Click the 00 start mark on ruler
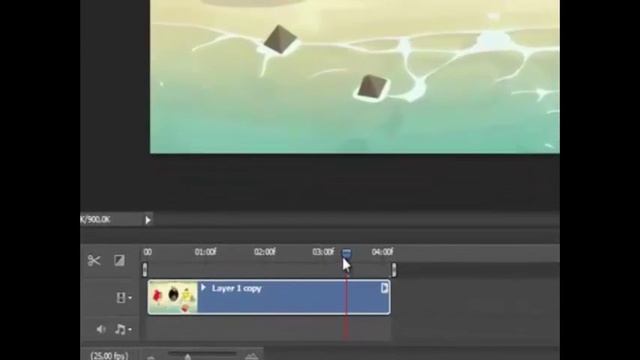This screenshot has width=640, height=360. click(x=148, y=252)
